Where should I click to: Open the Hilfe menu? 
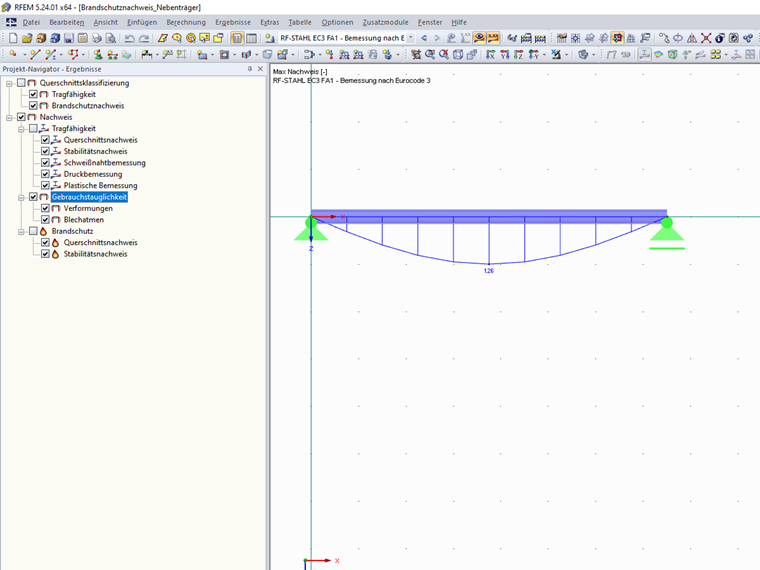pos(459,22)
